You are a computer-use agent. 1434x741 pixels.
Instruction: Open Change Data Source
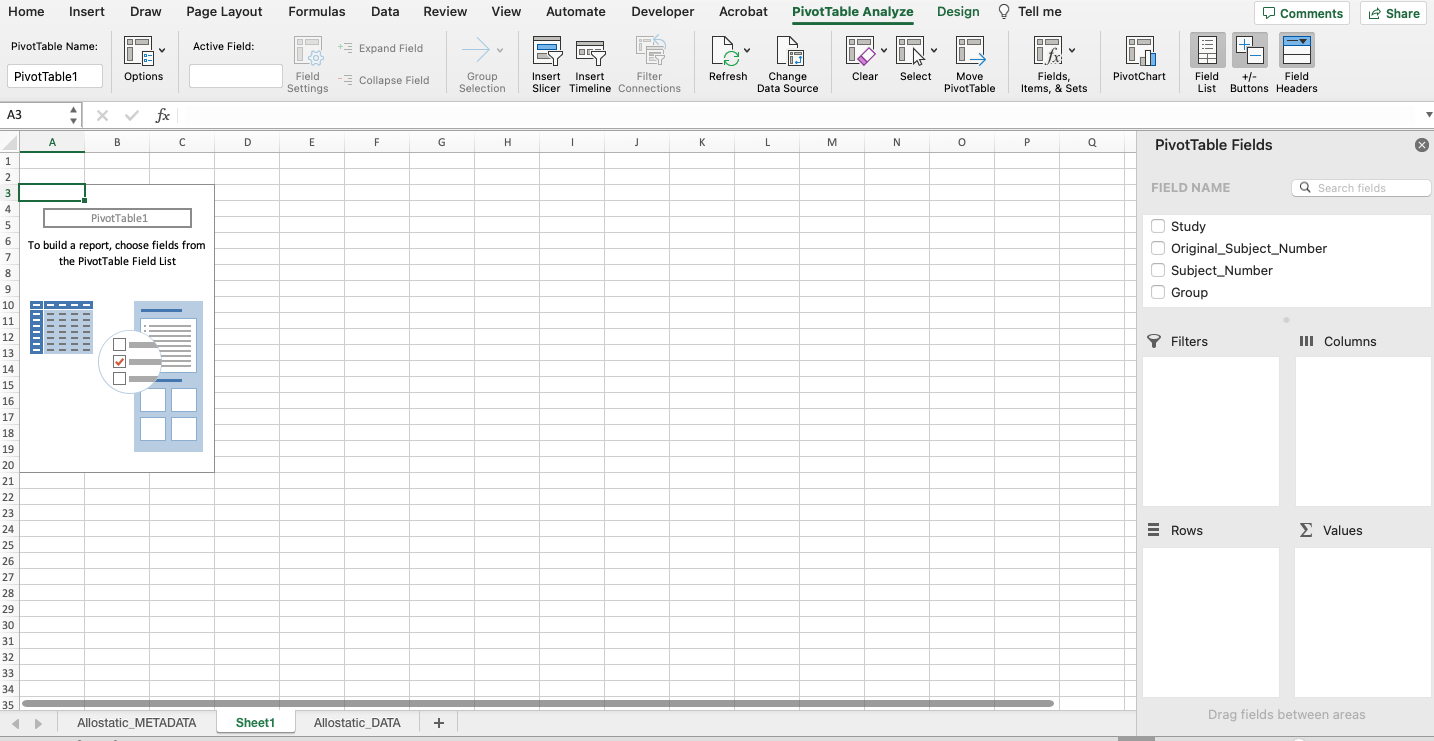pyautogui.click(x=787, y=53)
